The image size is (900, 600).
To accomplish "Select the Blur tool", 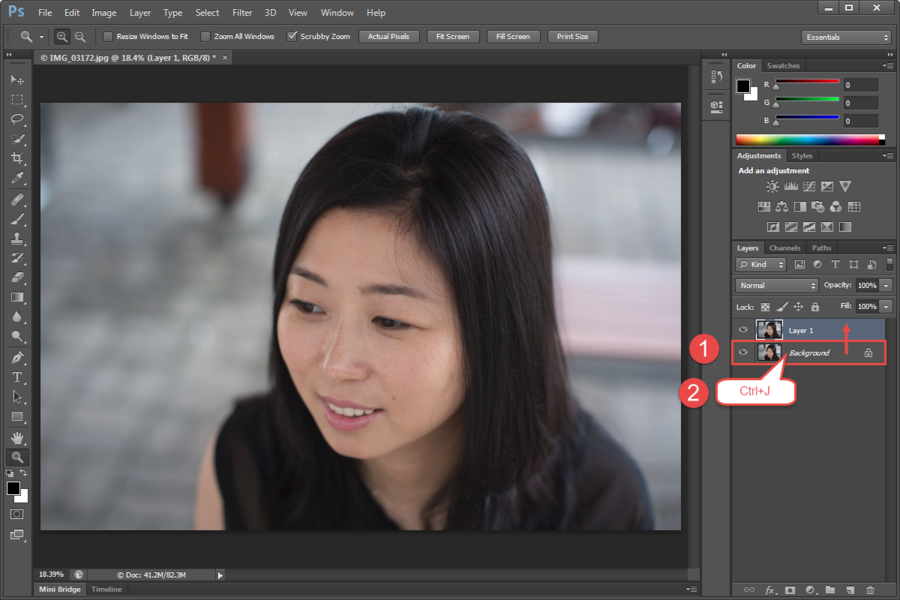I will pyautogui.click(x=17, y=317).
